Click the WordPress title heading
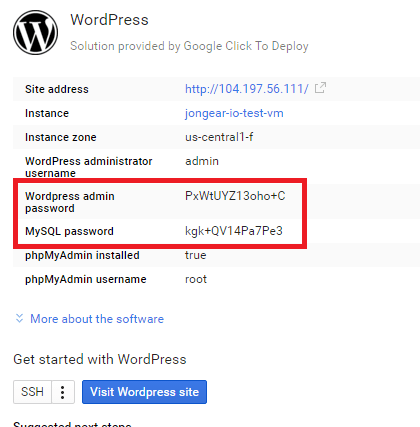The width and height of the screenshot is (420, 427). tap(109, 20)
